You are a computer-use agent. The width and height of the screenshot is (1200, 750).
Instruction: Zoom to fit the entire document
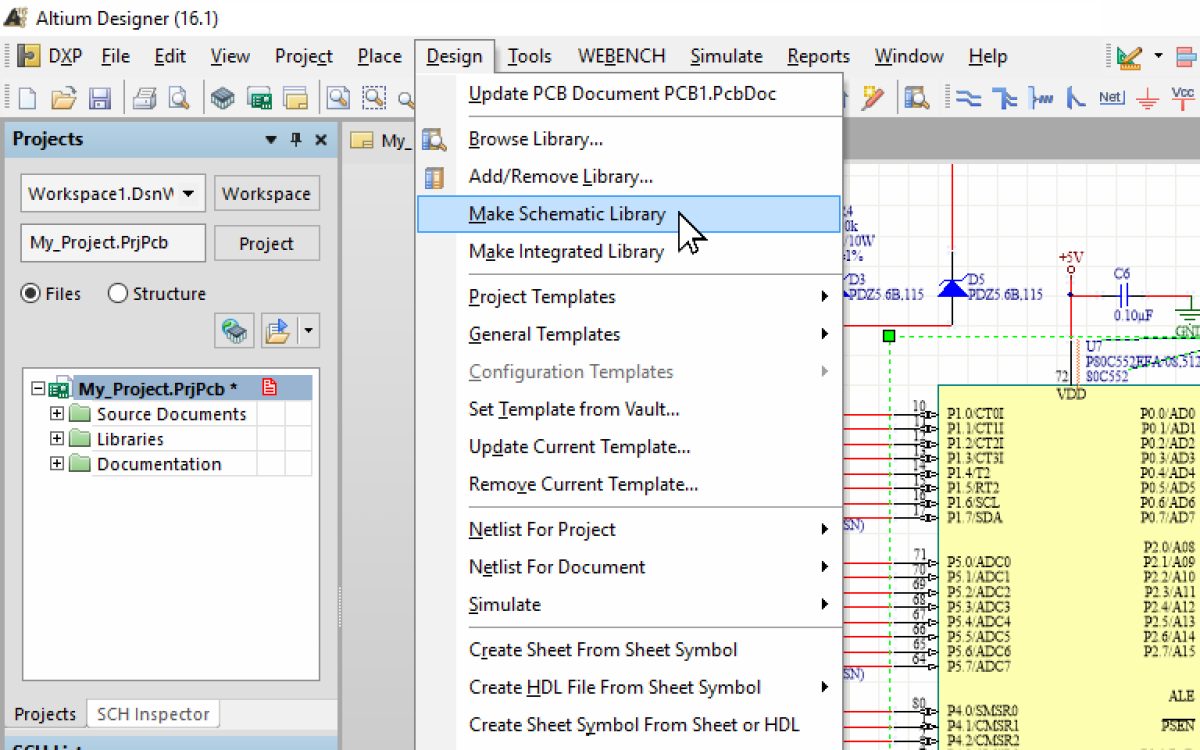(340, 97)
